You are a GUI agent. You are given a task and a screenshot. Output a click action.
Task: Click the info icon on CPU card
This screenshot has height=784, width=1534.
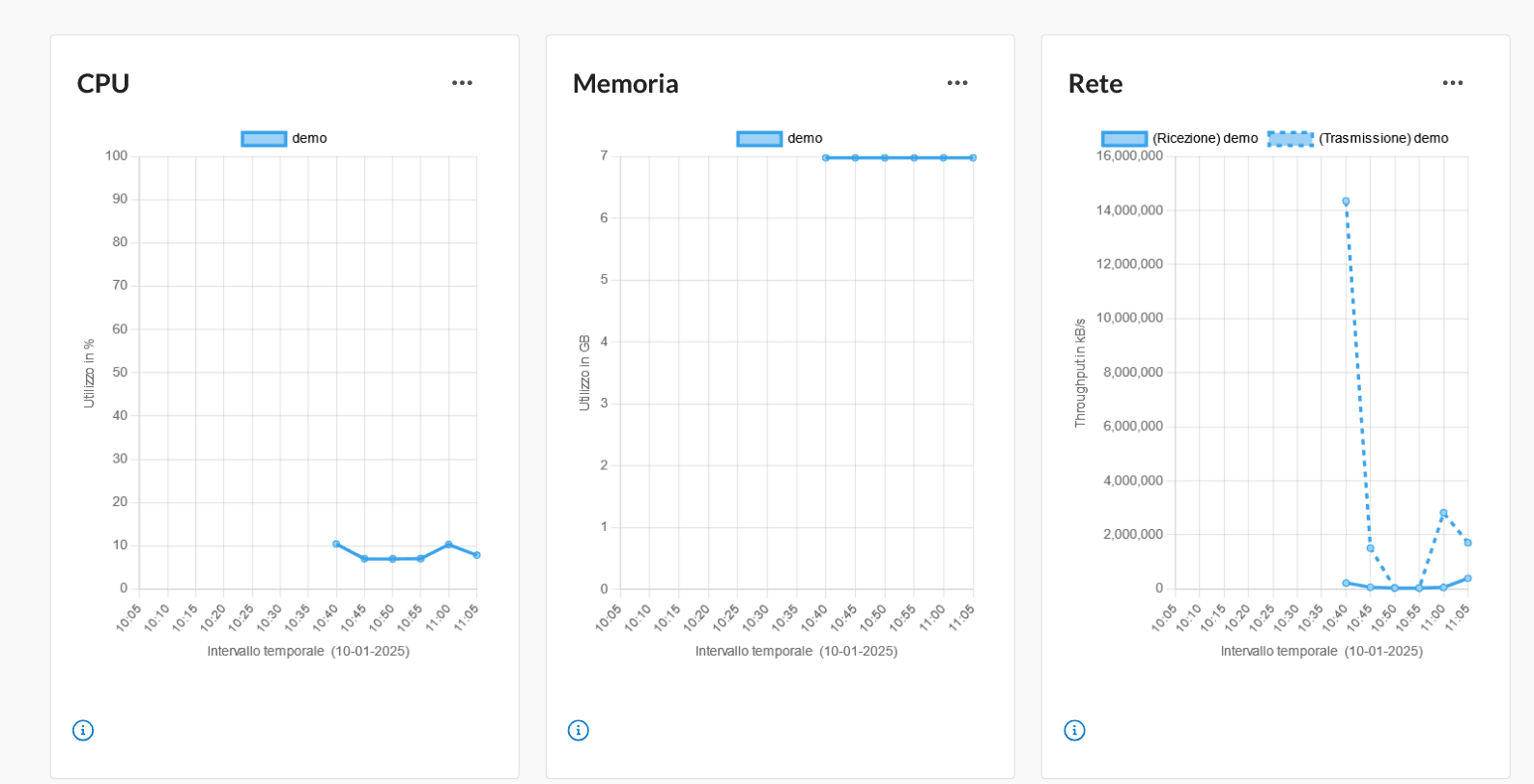point(83,730)
